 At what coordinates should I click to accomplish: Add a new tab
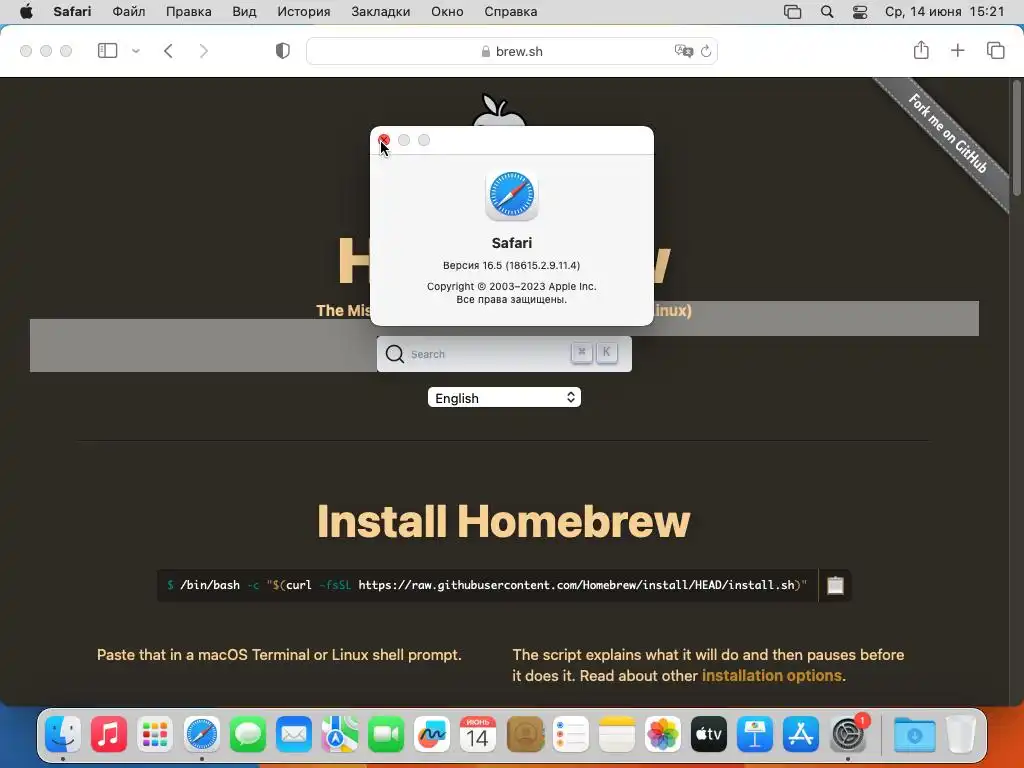coord(957,50)
